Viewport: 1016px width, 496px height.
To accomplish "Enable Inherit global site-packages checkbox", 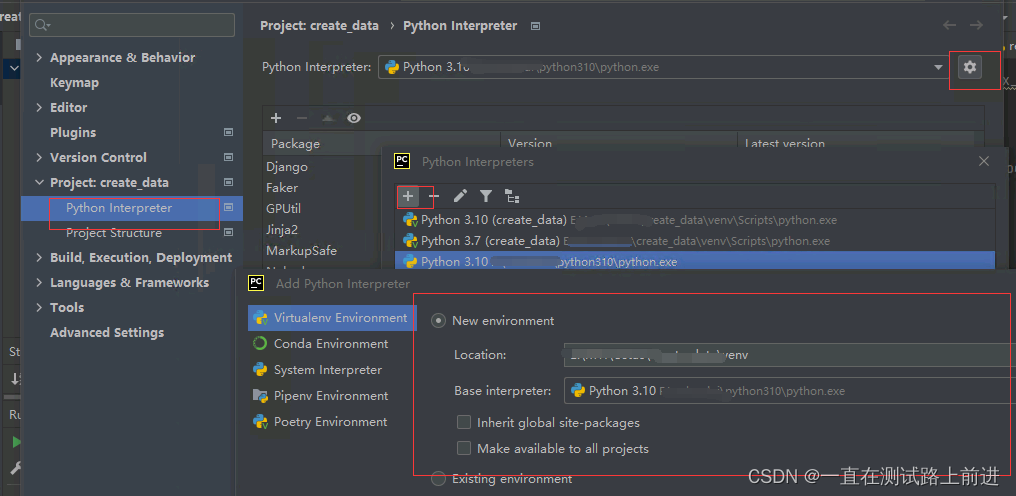I will tap(464, 422).
